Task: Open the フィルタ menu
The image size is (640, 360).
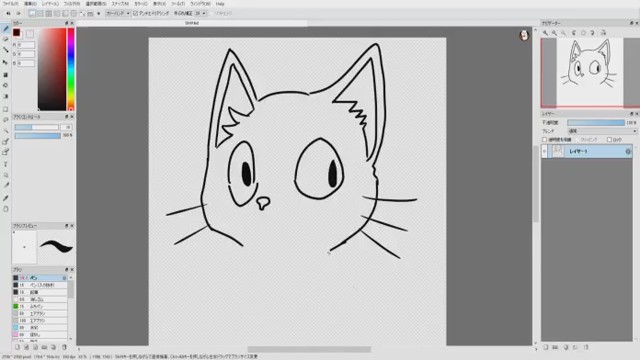Action: tap(72, 4)
